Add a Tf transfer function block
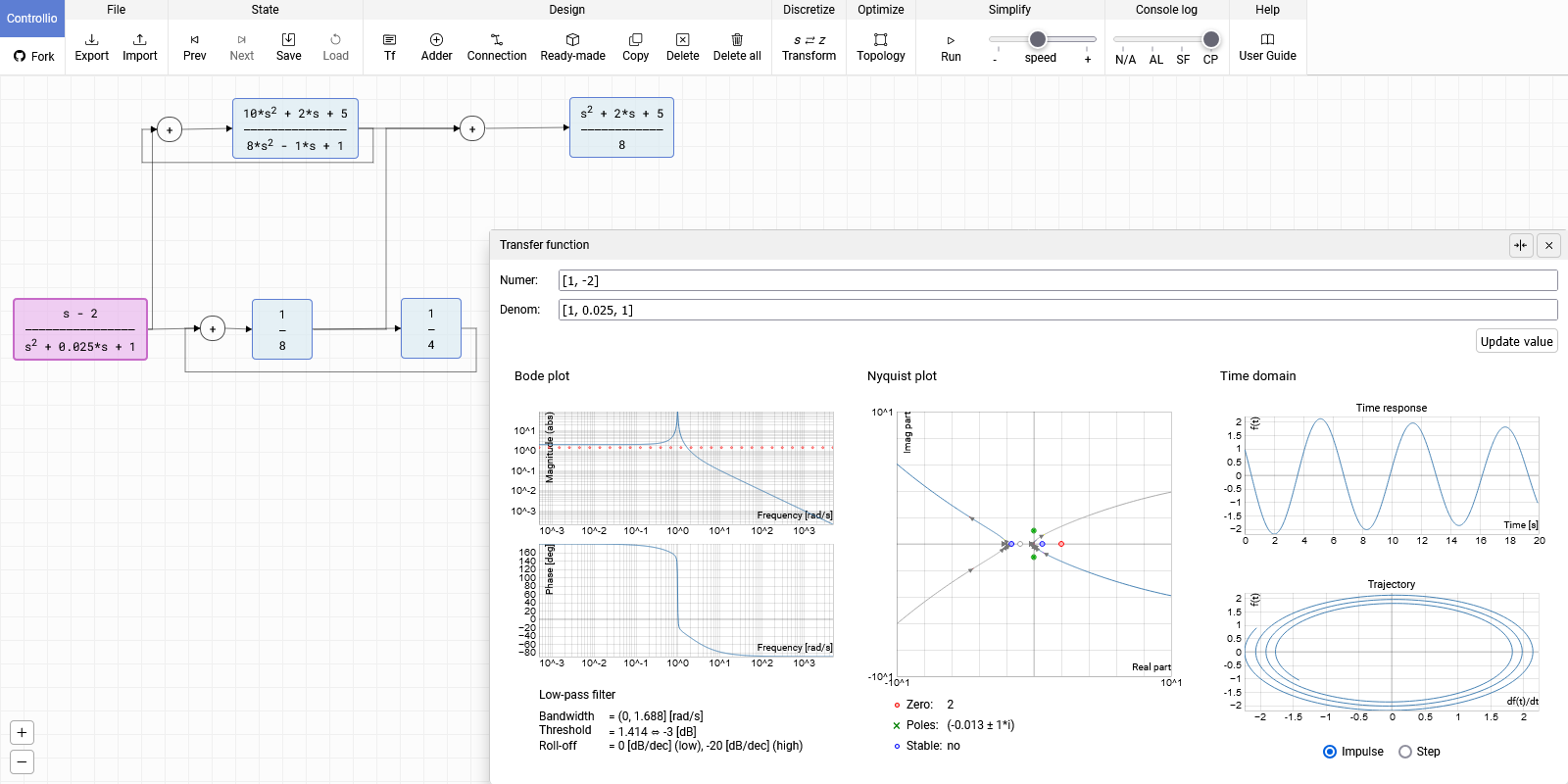Screen dimensions: 1568x784 tap(390, 47)
